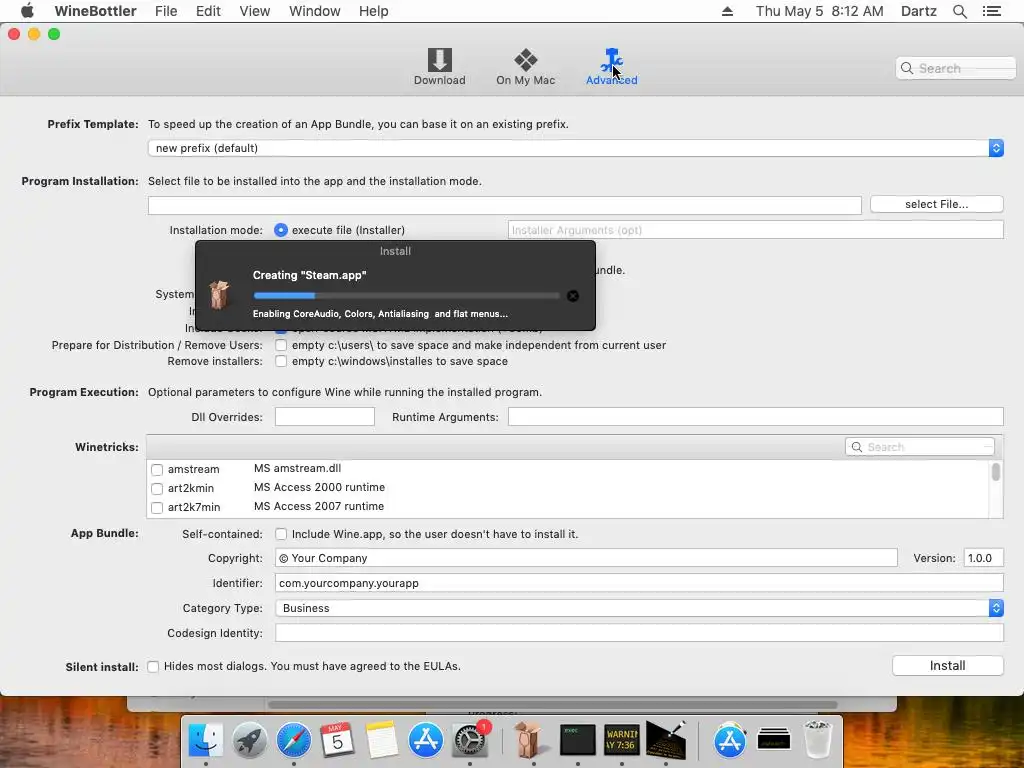Click the Version 1.0.0 field

pos(984,558)
